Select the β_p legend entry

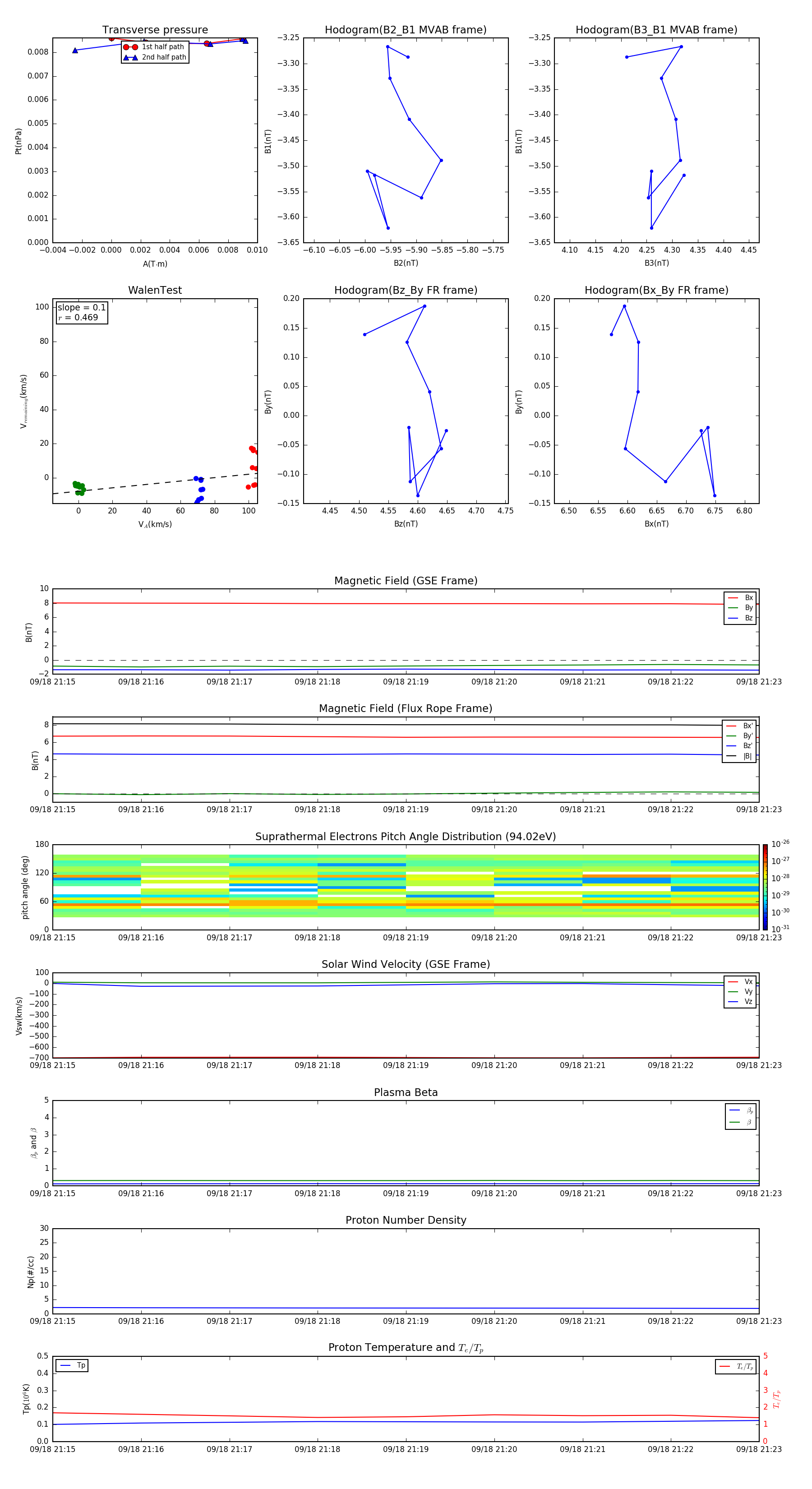coord(741,1110)
